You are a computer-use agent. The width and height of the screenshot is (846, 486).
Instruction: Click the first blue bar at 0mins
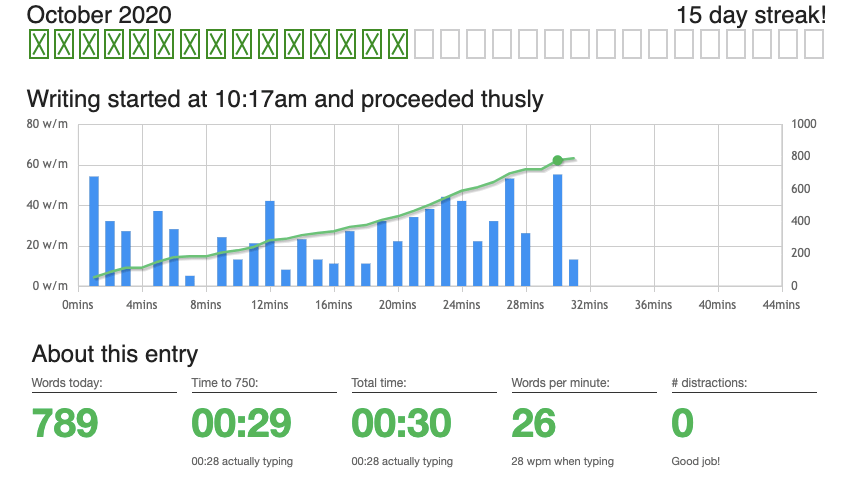[94, 231]
